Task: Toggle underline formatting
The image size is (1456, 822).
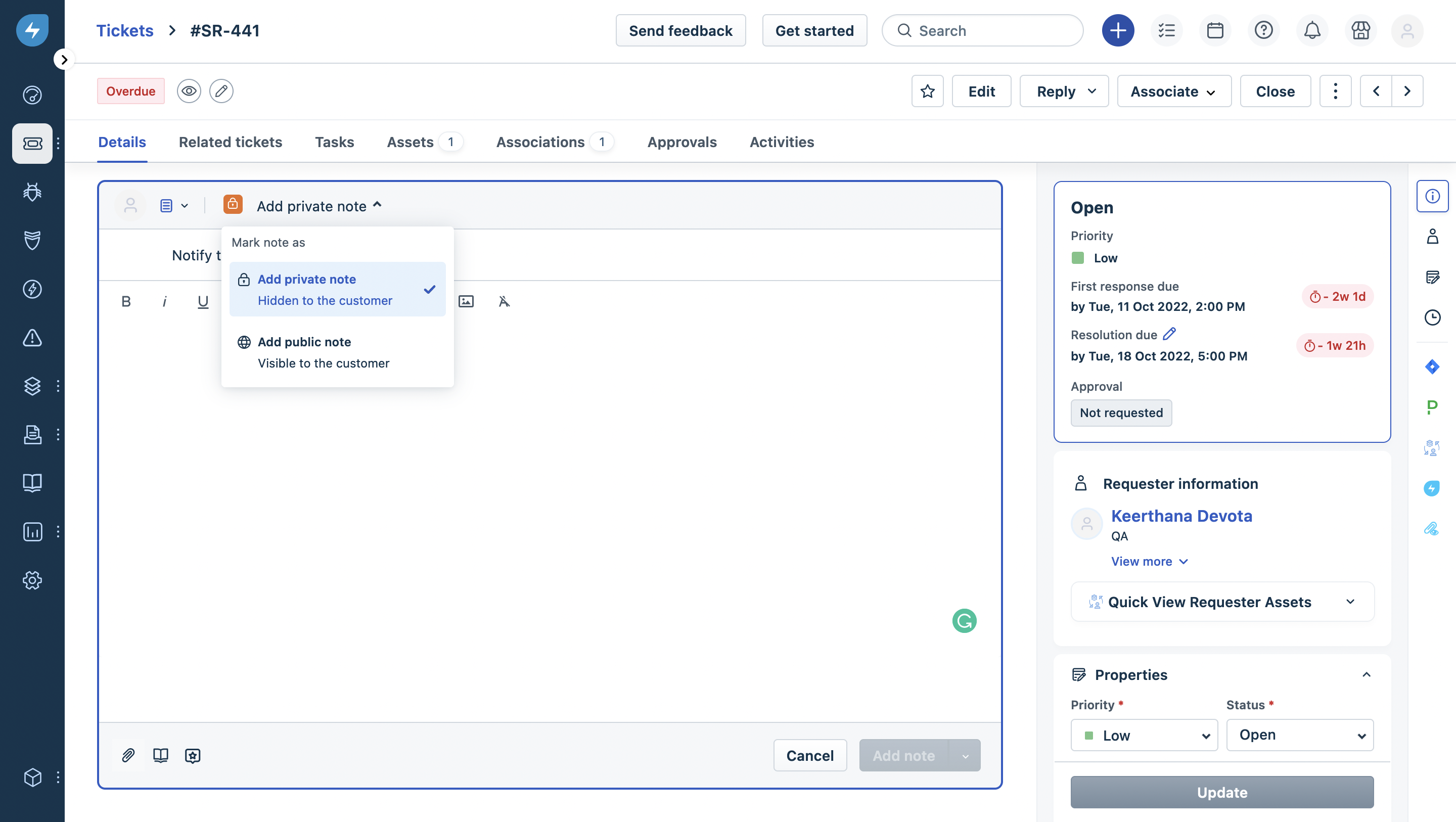Action: [x=203, y=302]
